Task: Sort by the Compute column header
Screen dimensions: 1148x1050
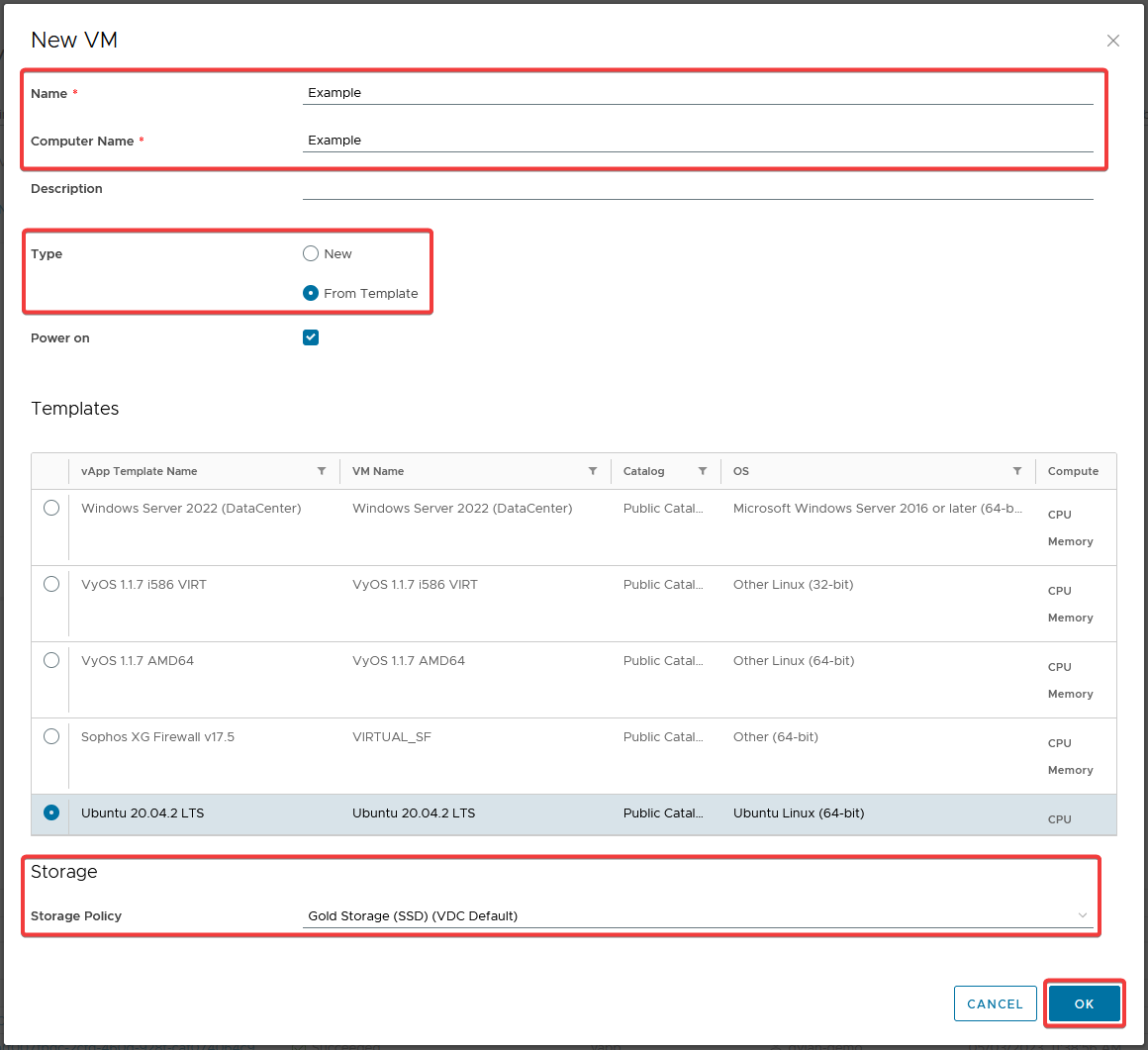Action: (1073, 471)
